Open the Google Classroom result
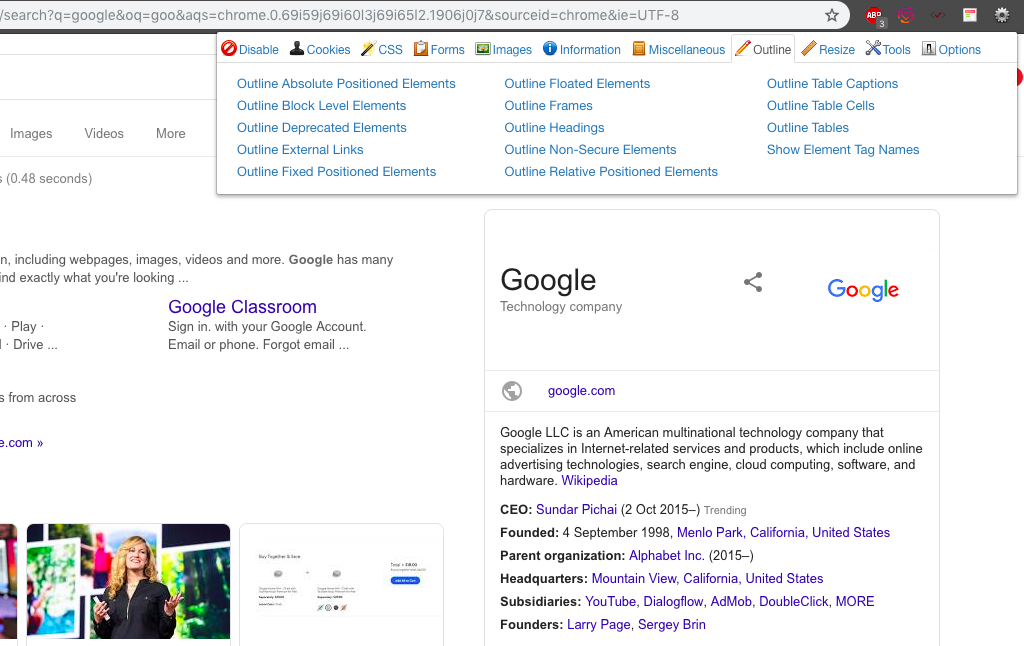 tap(242, 307)
